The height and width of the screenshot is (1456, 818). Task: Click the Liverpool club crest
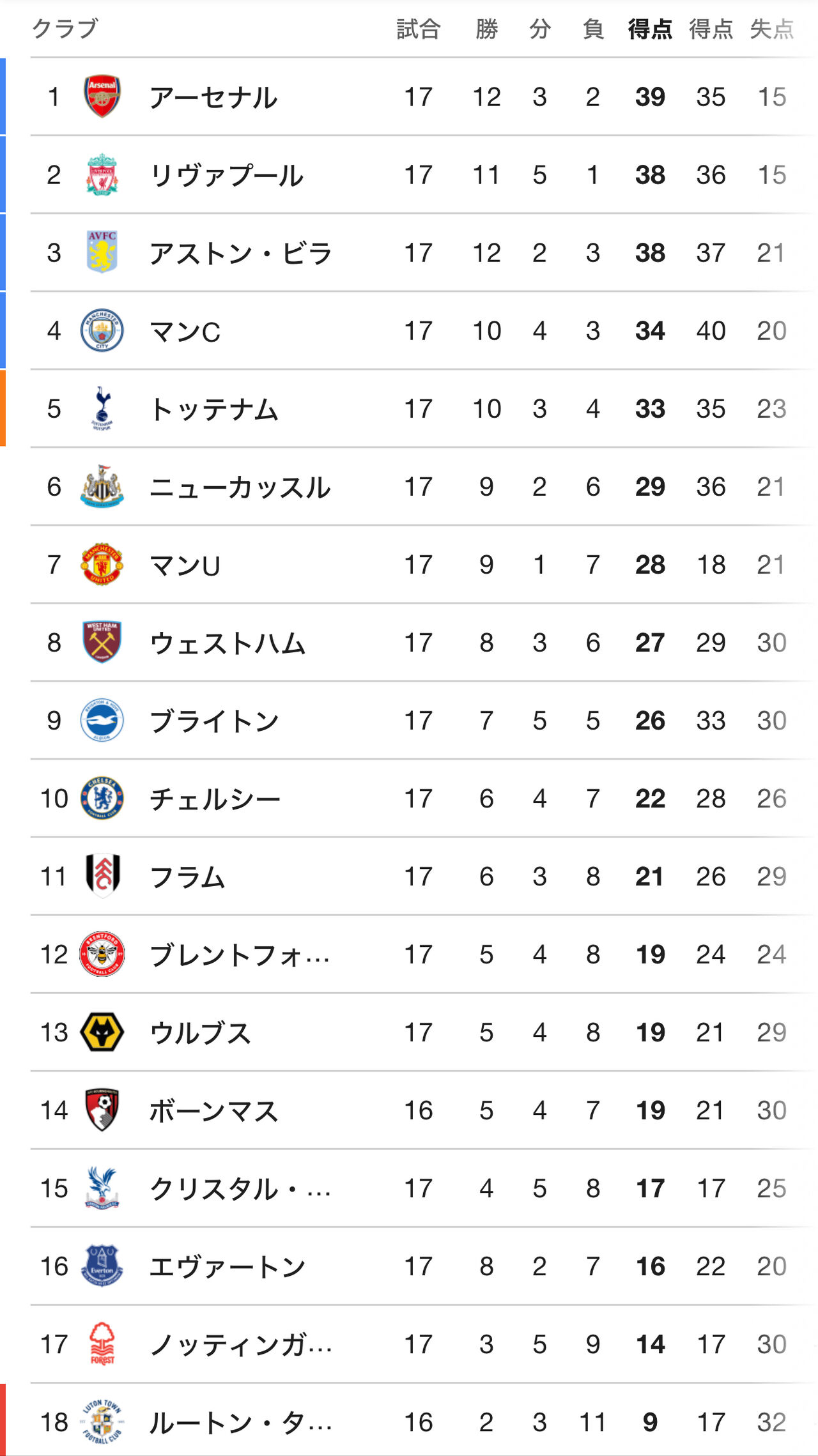(102, 174)
